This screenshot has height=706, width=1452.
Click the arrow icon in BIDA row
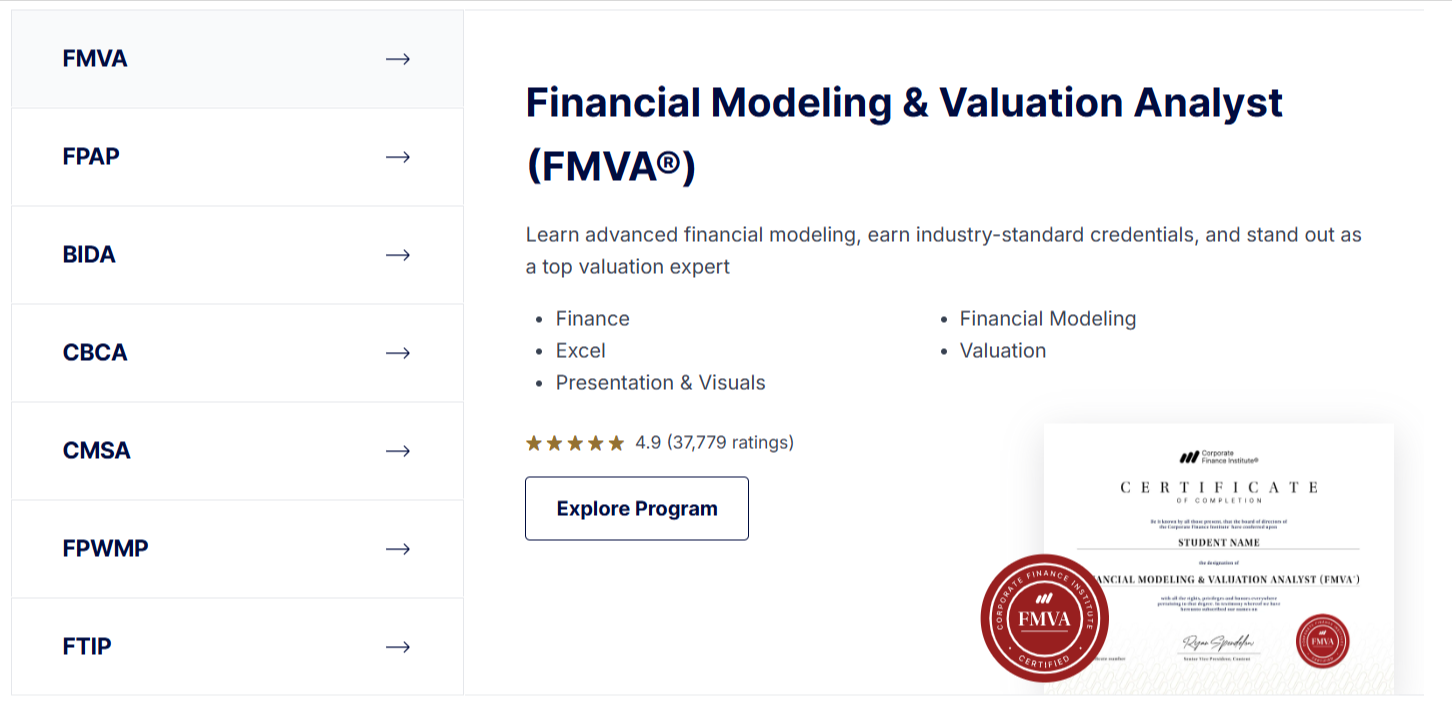tap(398, 255)
